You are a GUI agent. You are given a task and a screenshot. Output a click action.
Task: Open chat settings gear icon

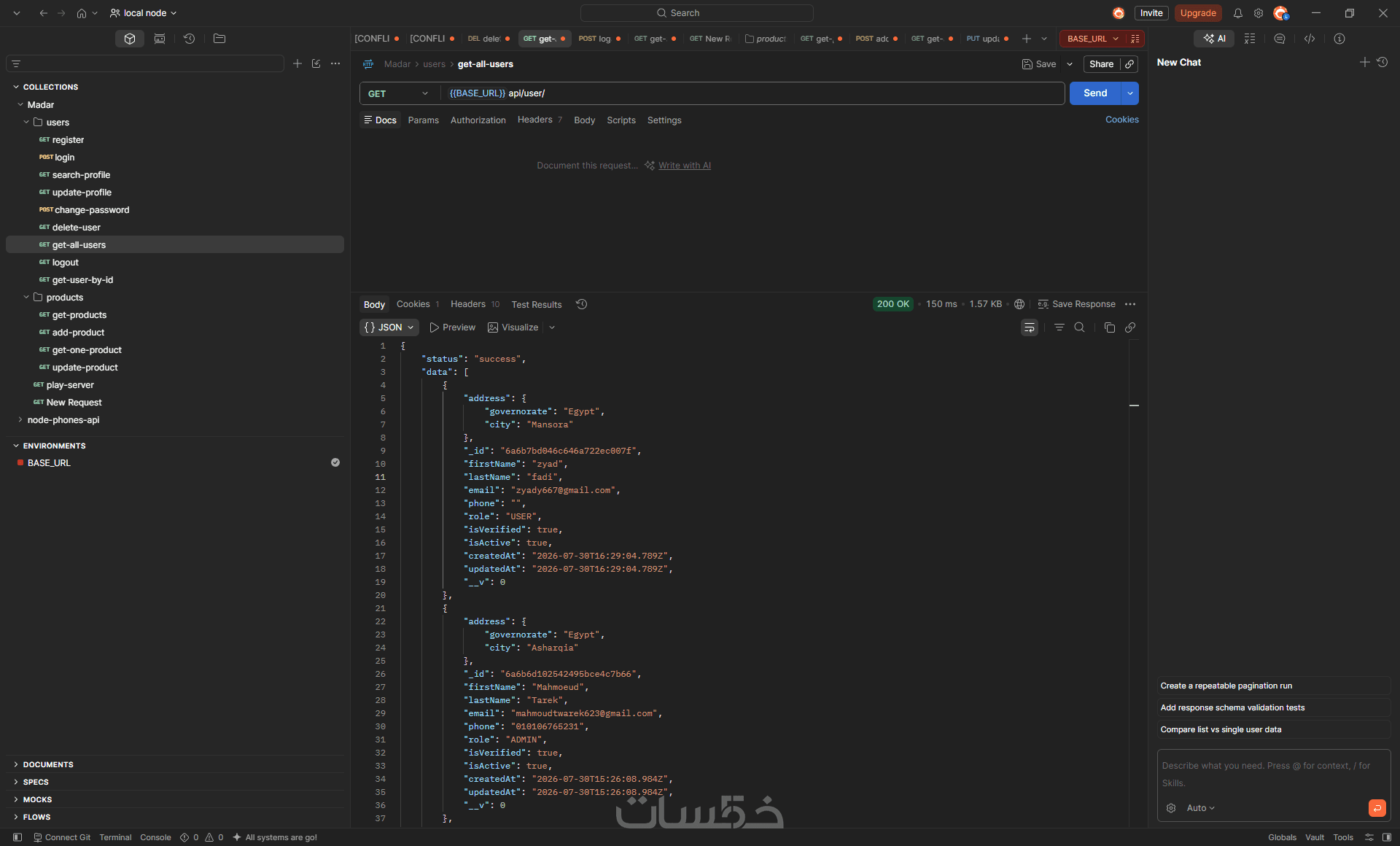pyautogui.click(x=1171, y=808)
